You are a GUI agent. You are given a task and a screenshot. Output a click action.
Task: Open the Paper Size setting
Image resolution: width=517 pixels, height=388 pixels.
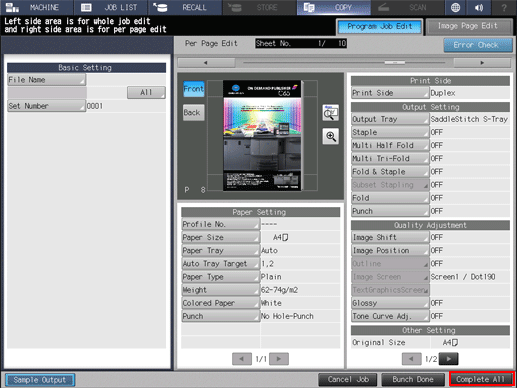tap(221, 237)
